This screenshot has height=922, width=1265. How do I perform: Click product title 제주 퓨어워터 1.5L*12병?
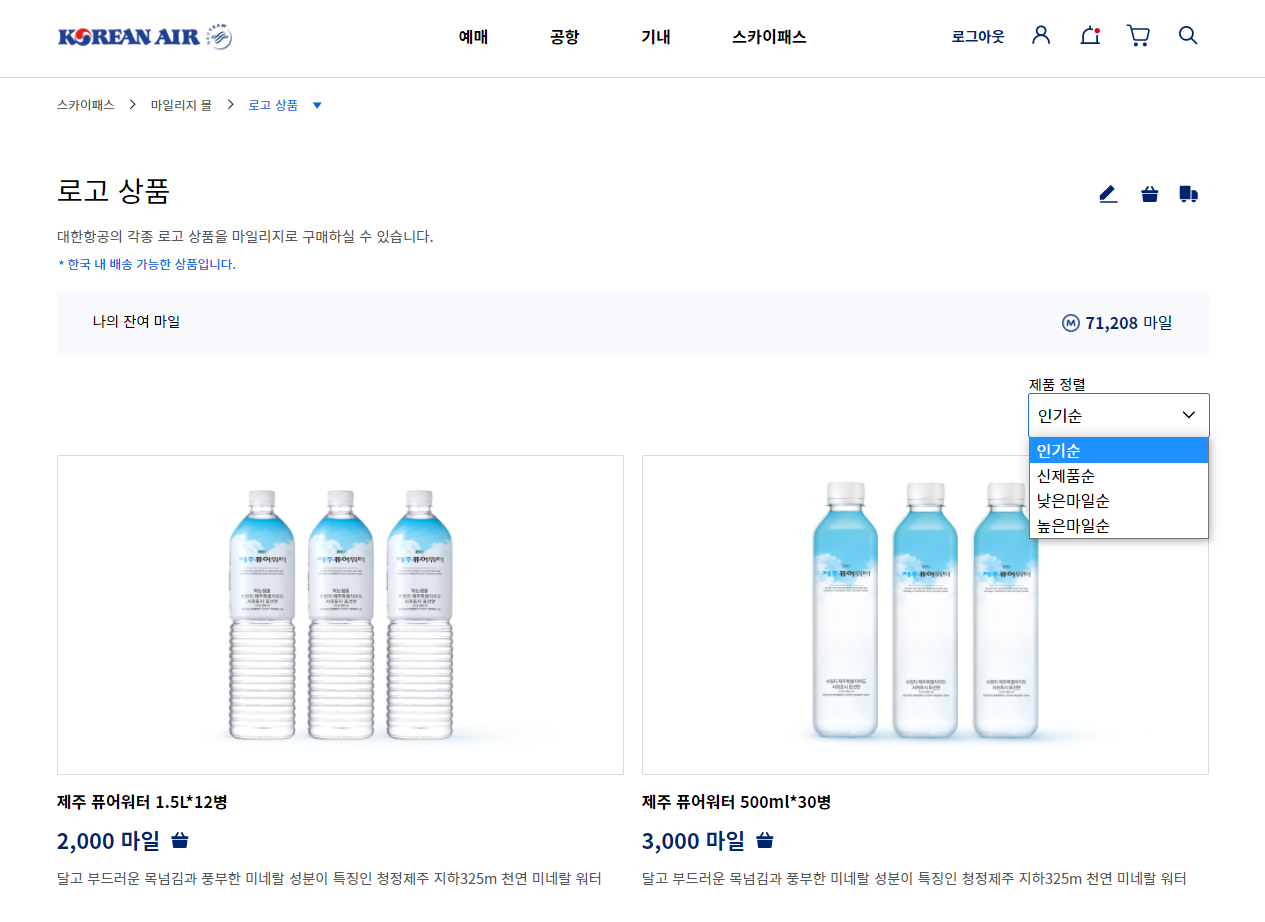pyautogui.click(x=142, y=802)
